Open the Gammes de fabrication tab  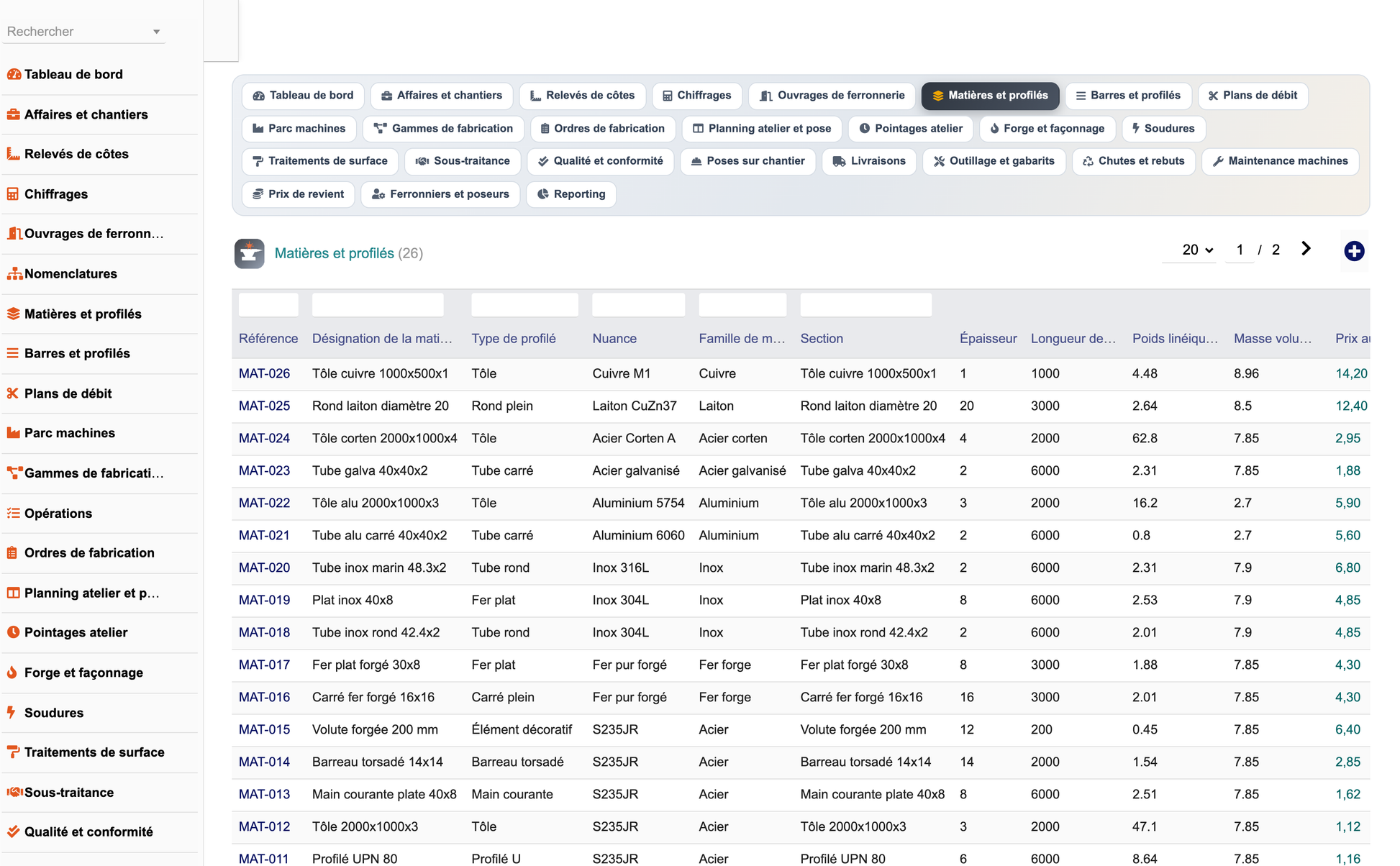tap(443, 129)
